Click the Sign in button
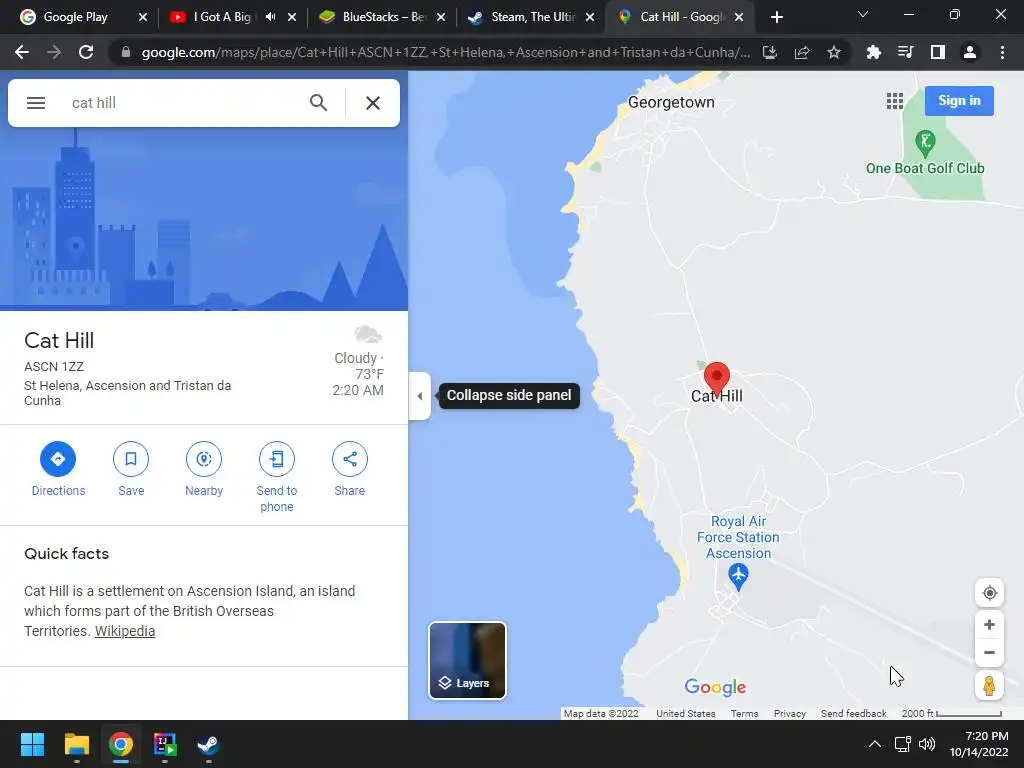The height and width of the screenshot is (768, 1024). pyautogui.click(x=959, y=101)
